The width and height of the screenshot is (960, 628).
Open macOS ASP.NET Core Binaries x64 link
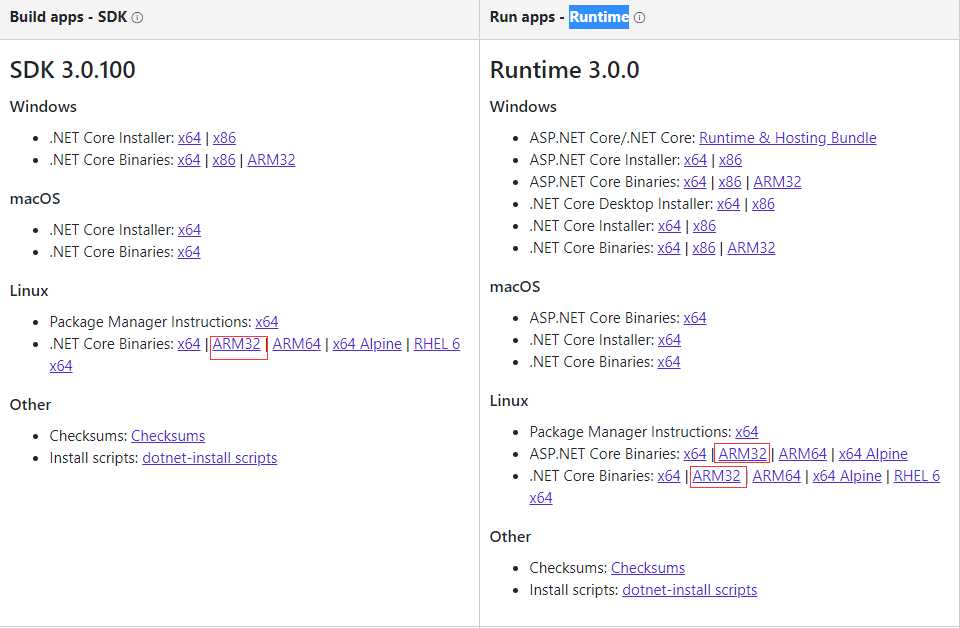[694, 318]
